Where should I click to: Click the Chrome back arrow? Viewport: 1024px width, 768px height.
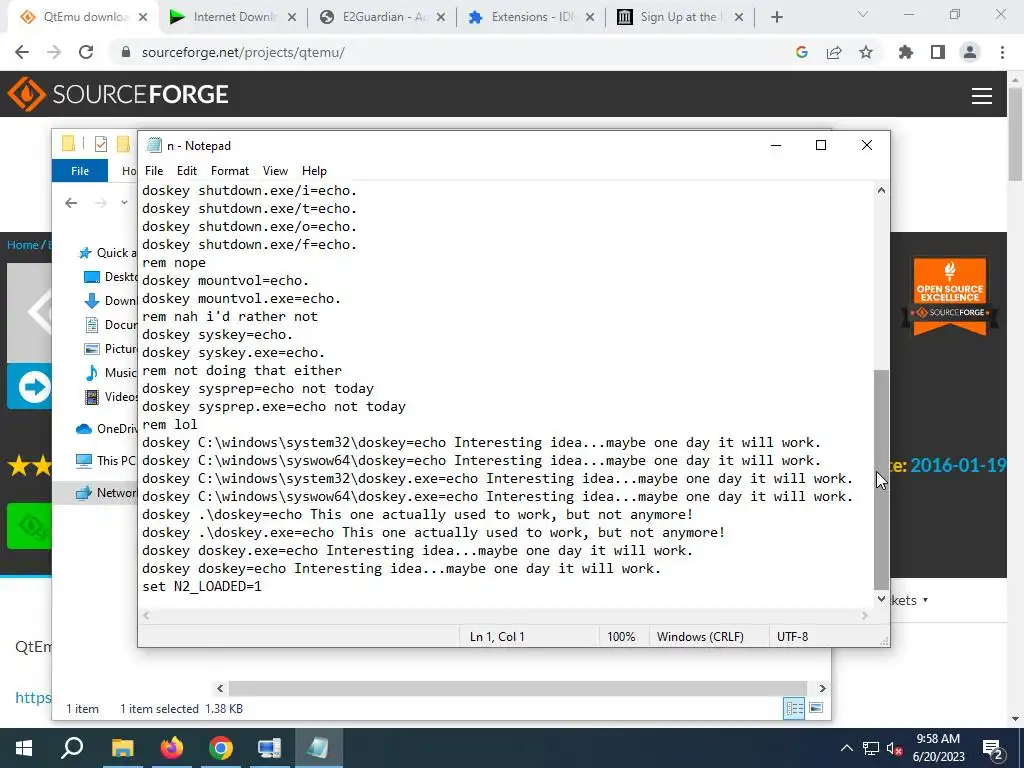[22, 52]
